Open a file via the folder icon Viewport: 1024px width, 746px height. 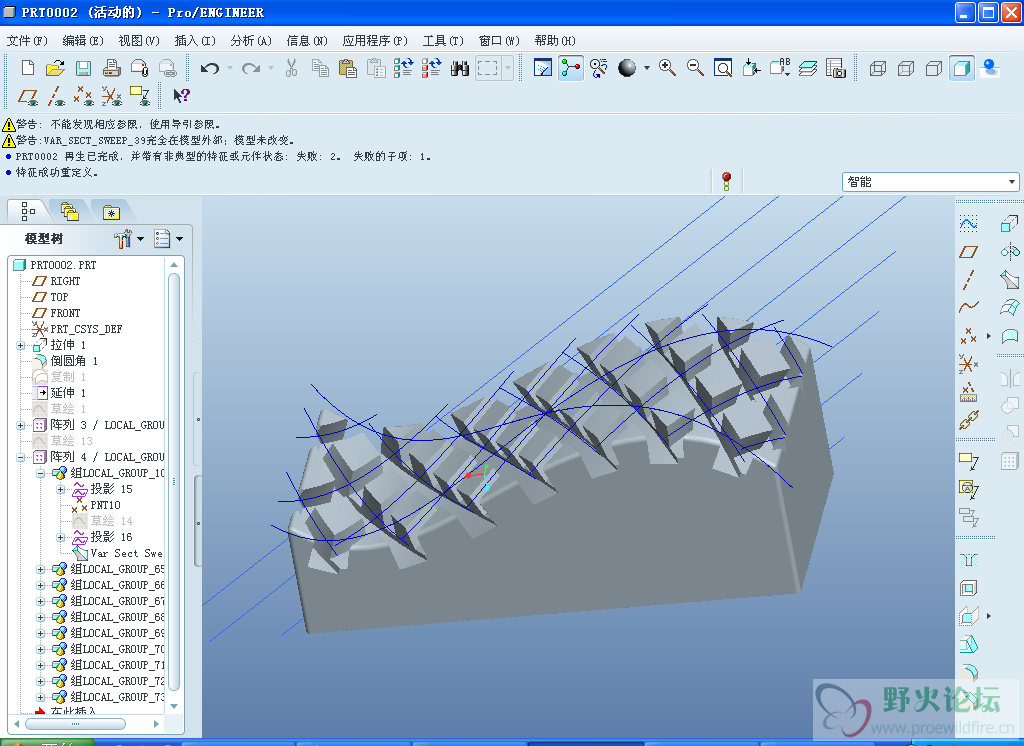click(x=56, y=68)
